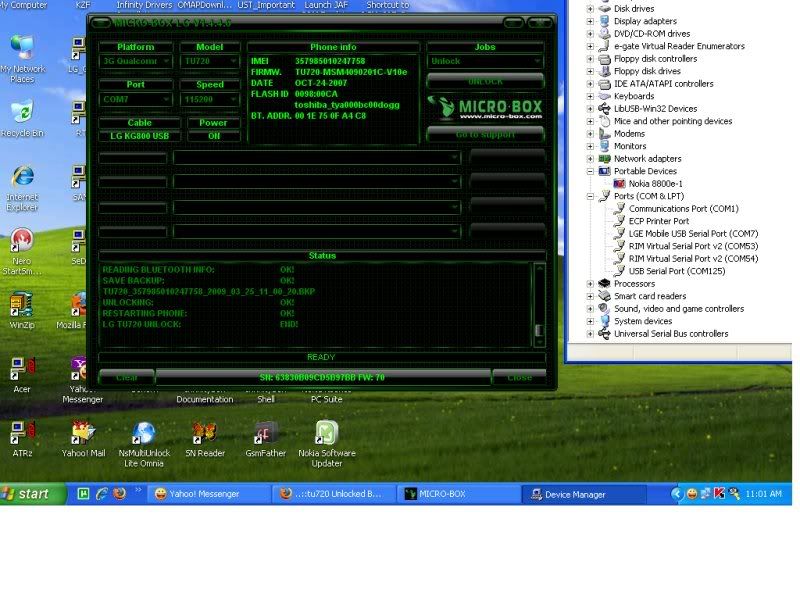Expand the Disk drives node
This screenshot has width=800, height=600.
point(590,9)
